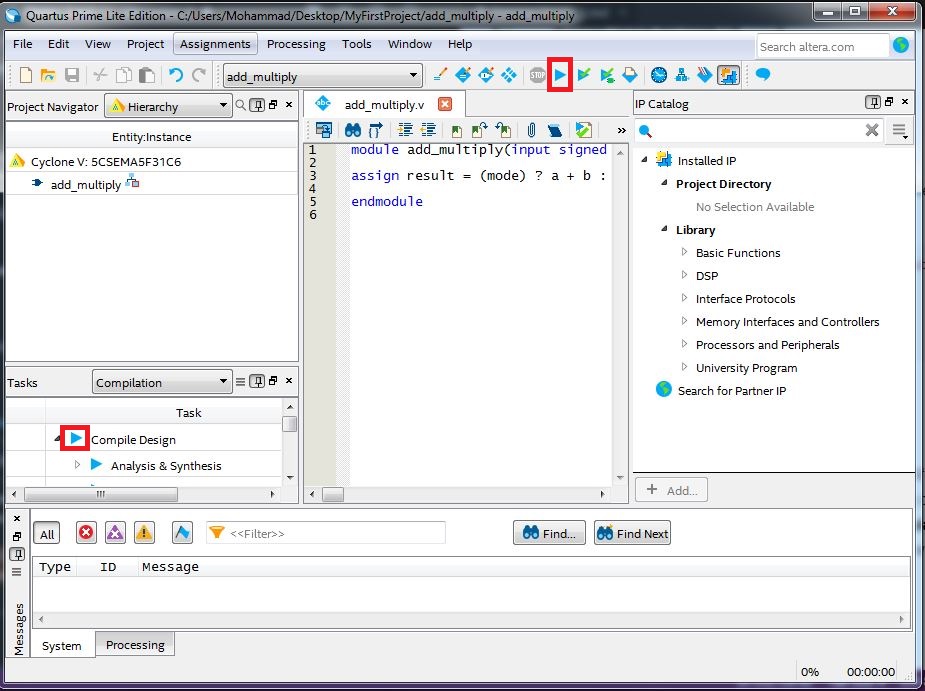The image size is (925, 691).
Task: Start Compilation from the main toolbar
Action: pos(560,75)
